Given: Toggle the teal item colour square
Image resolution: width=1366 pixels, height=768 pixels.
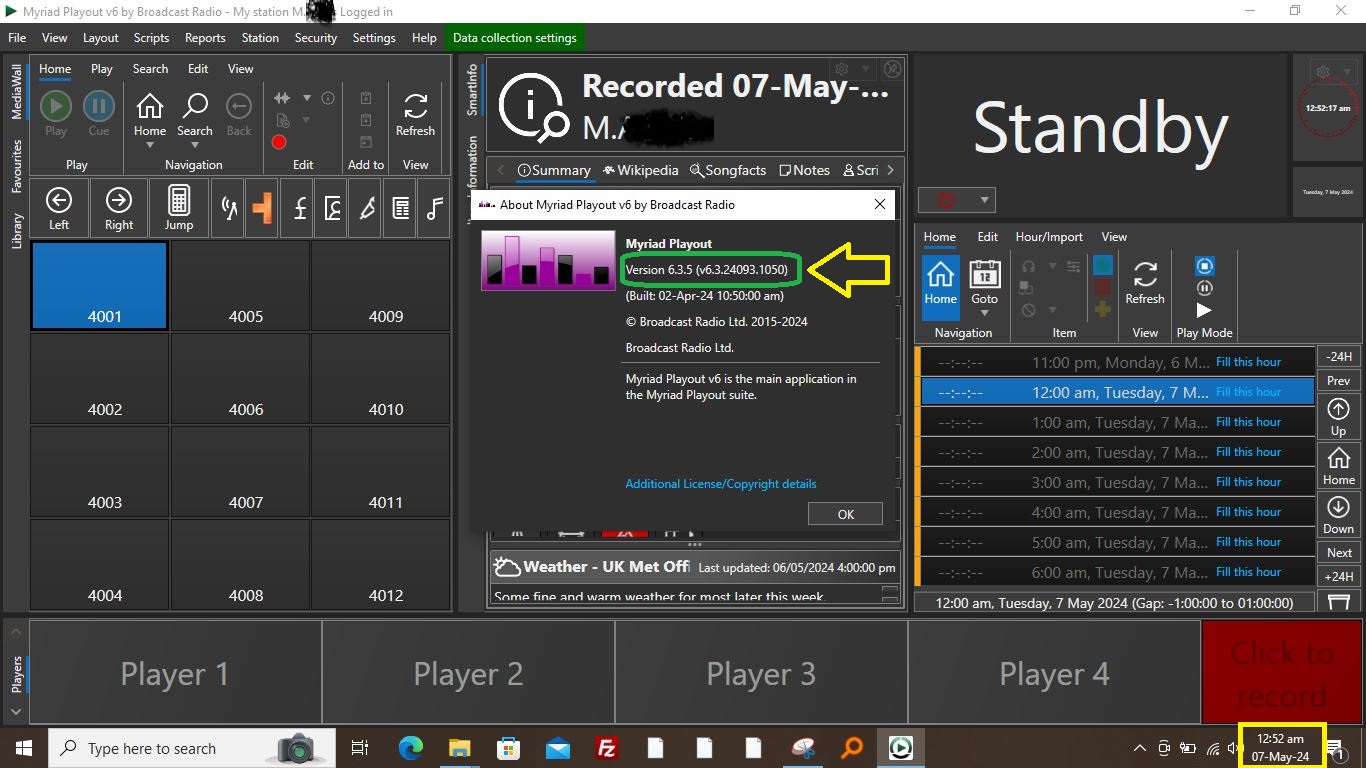Looking at the screenshot, I should coord(1102,265).
